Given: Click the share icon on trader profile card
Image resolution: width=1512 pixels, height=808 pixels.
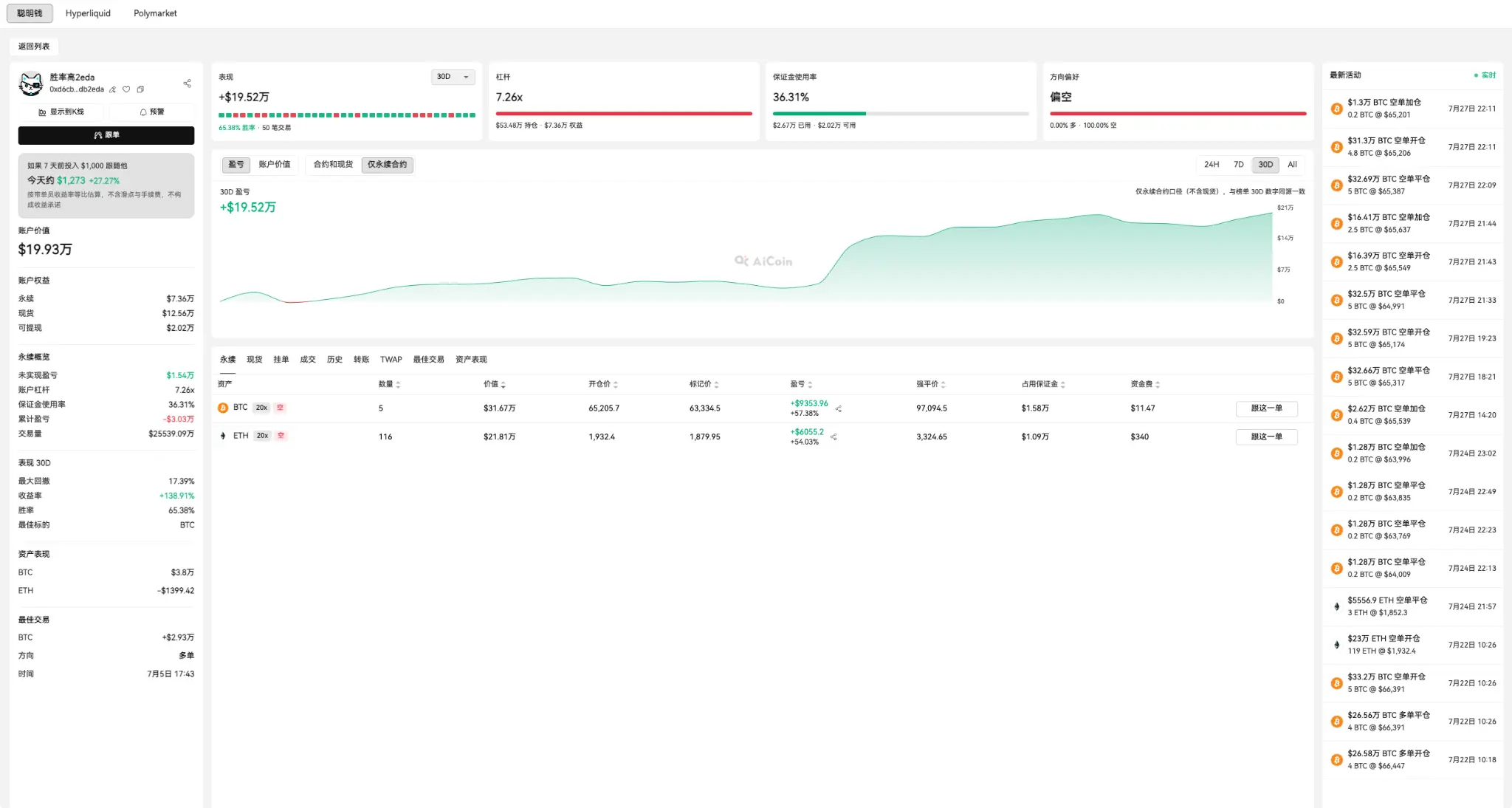Looking at the screenshot, I should click(x=187, y=83).
